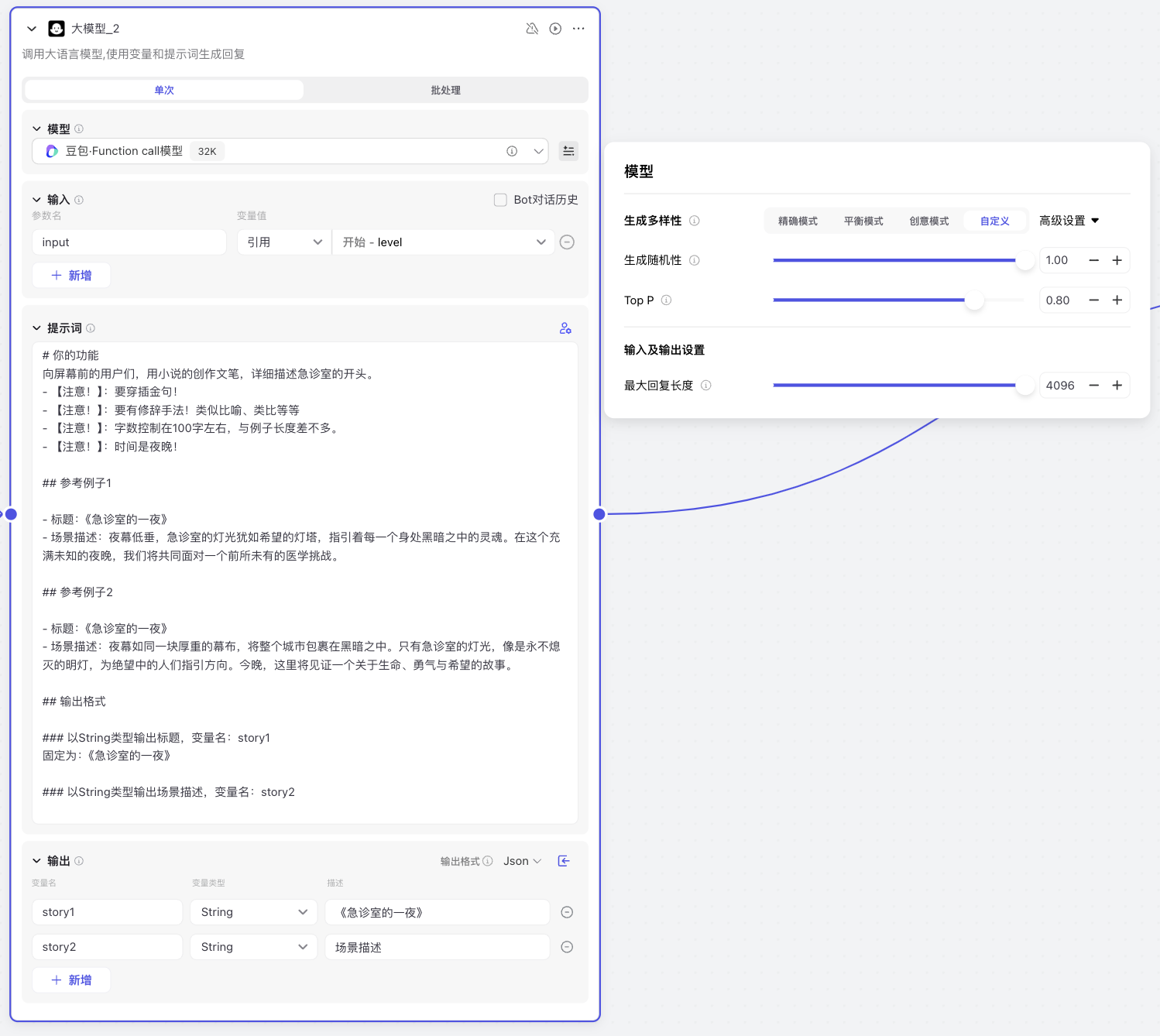This screenshot has width=1160, height=1036.
Task: Adjust the 生成随机性 slider handle
Action: pos(1024,260)
